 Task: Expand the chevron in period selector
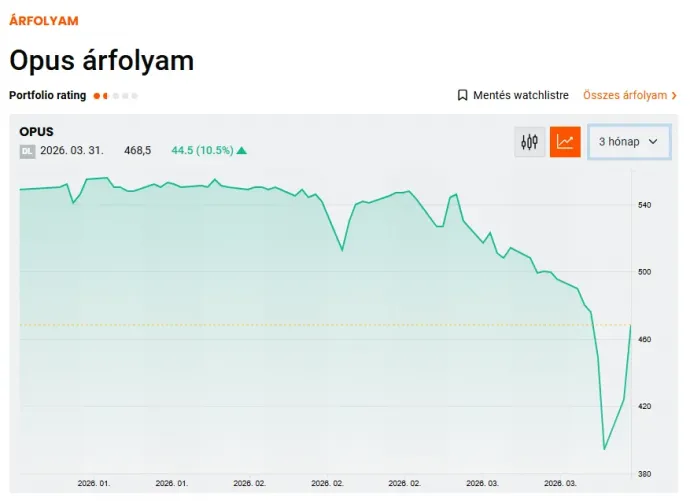[x=654, y=142]
